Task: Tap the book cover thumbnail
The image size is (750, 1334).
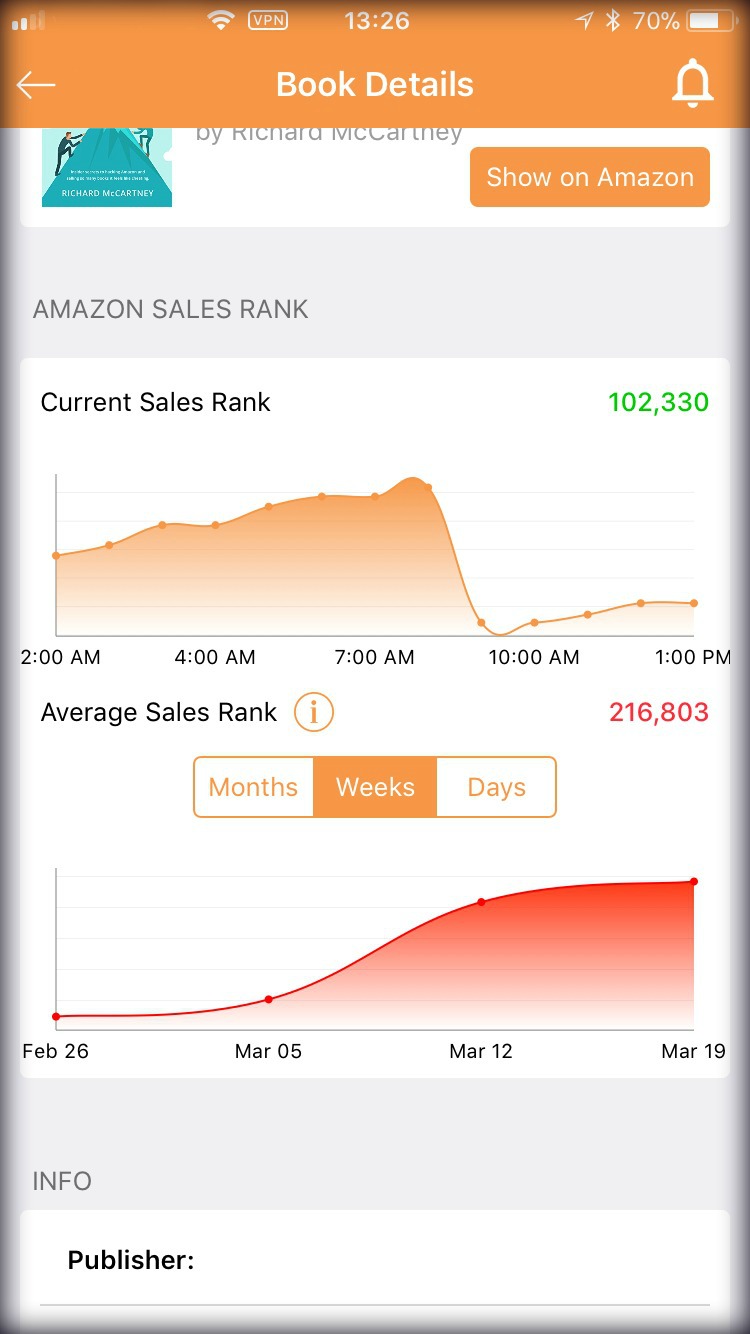Action: tap(107, 168)
